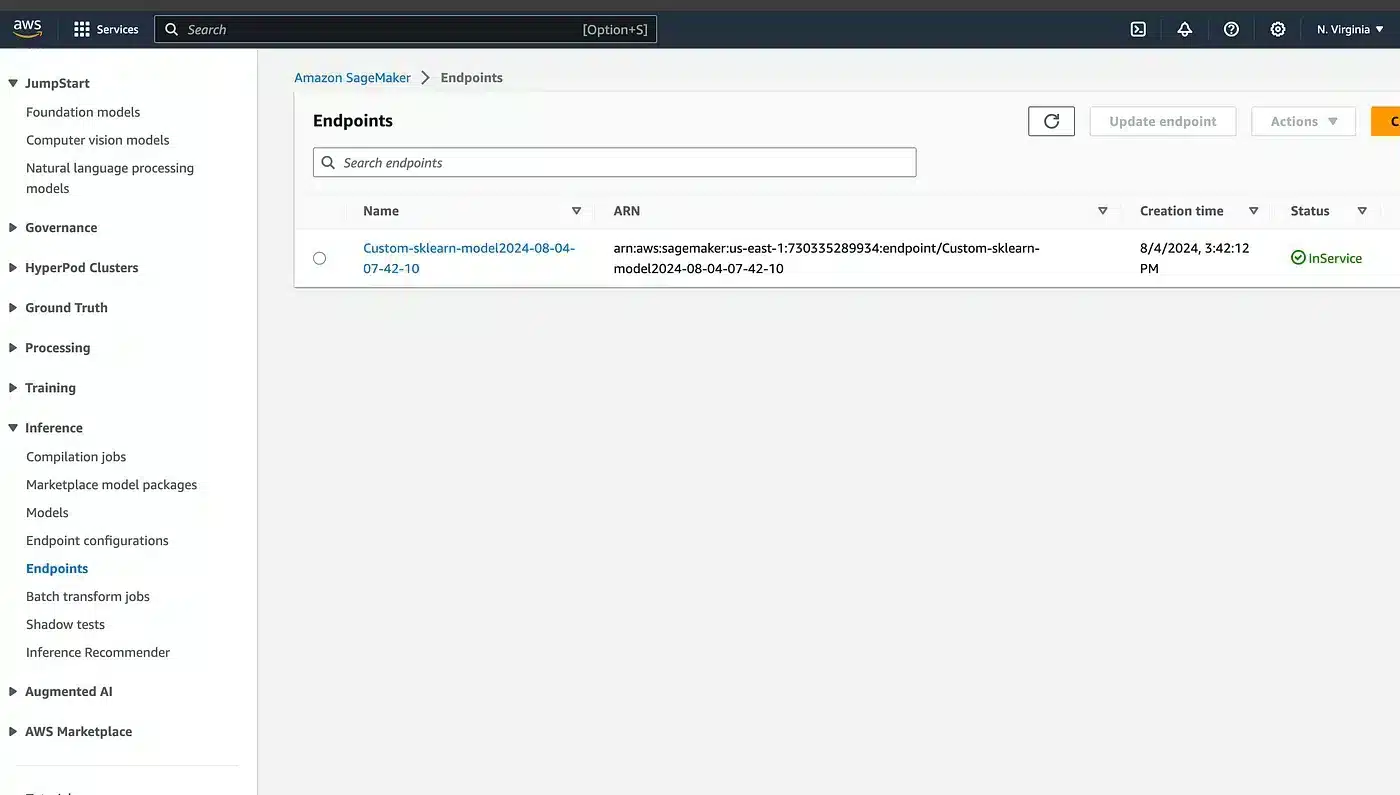Sort by Name column arrow

point(576,211)
